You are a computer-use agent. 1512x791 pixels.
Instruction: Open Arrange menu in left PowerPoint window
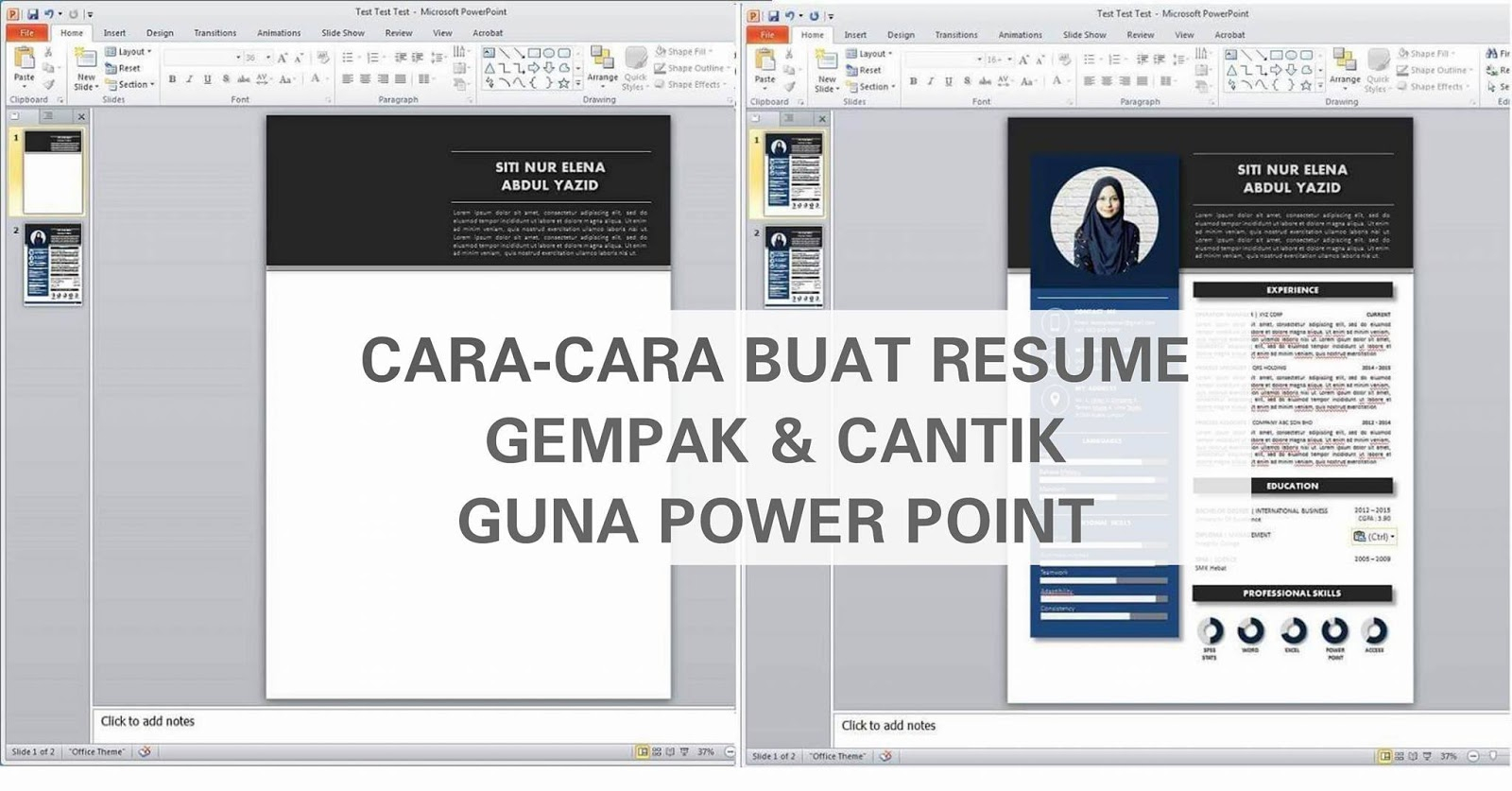602,65
